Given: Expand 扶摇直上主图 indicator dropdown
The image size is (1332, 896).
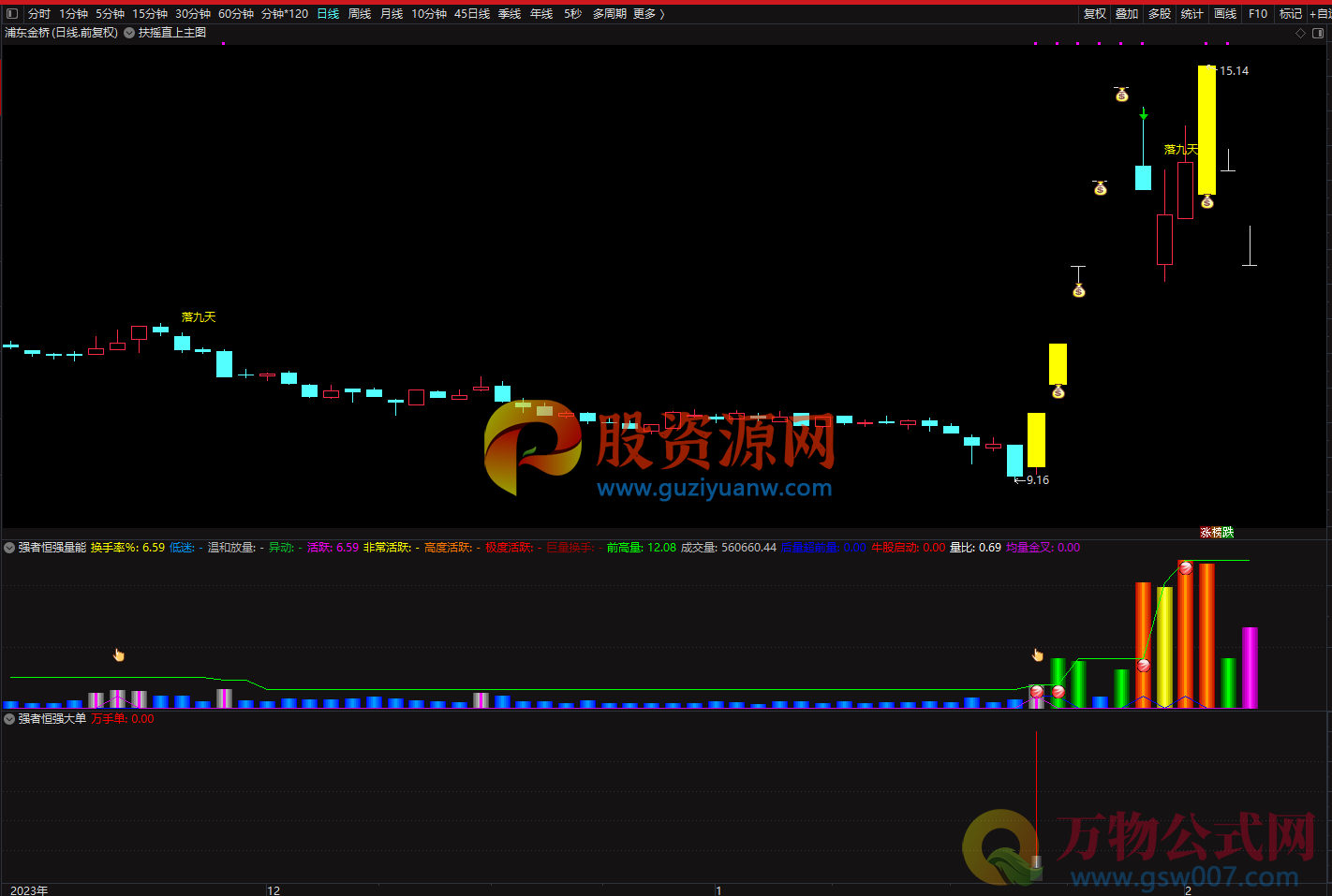Looking at the screenshot, I should tap(129, 33).
